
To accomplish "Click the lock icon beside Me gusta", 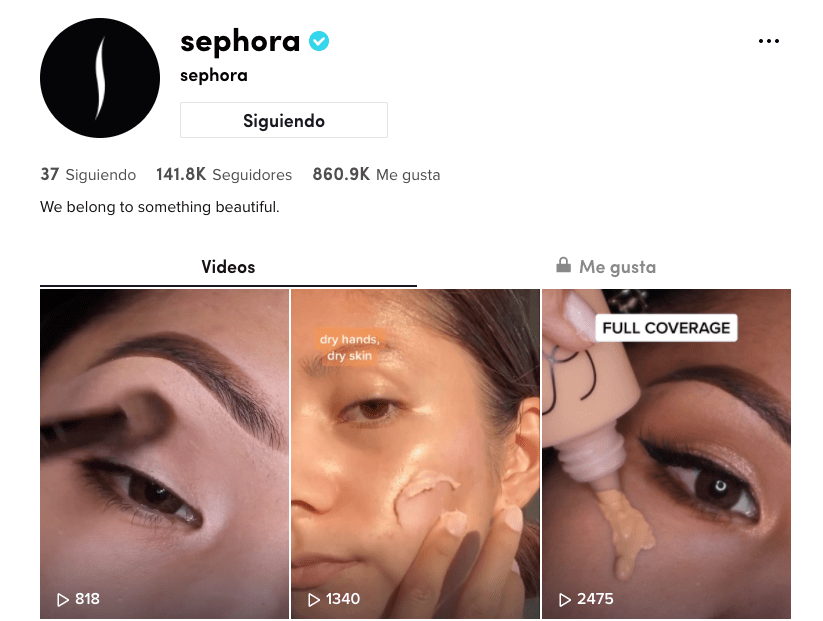I will point(563,265).
